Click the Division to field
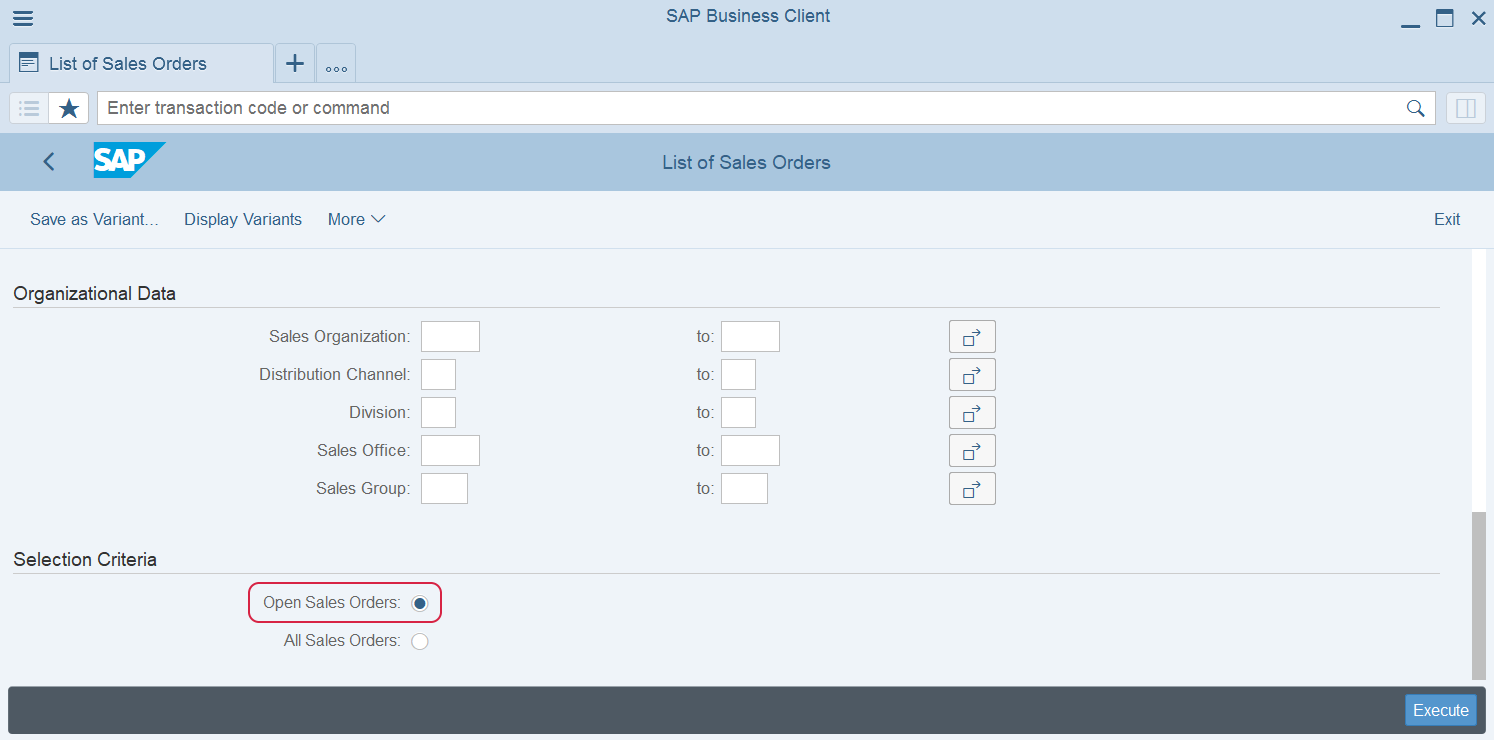Image resolution: width=1494 pixels, height=740 pixels. pos(738,413)
